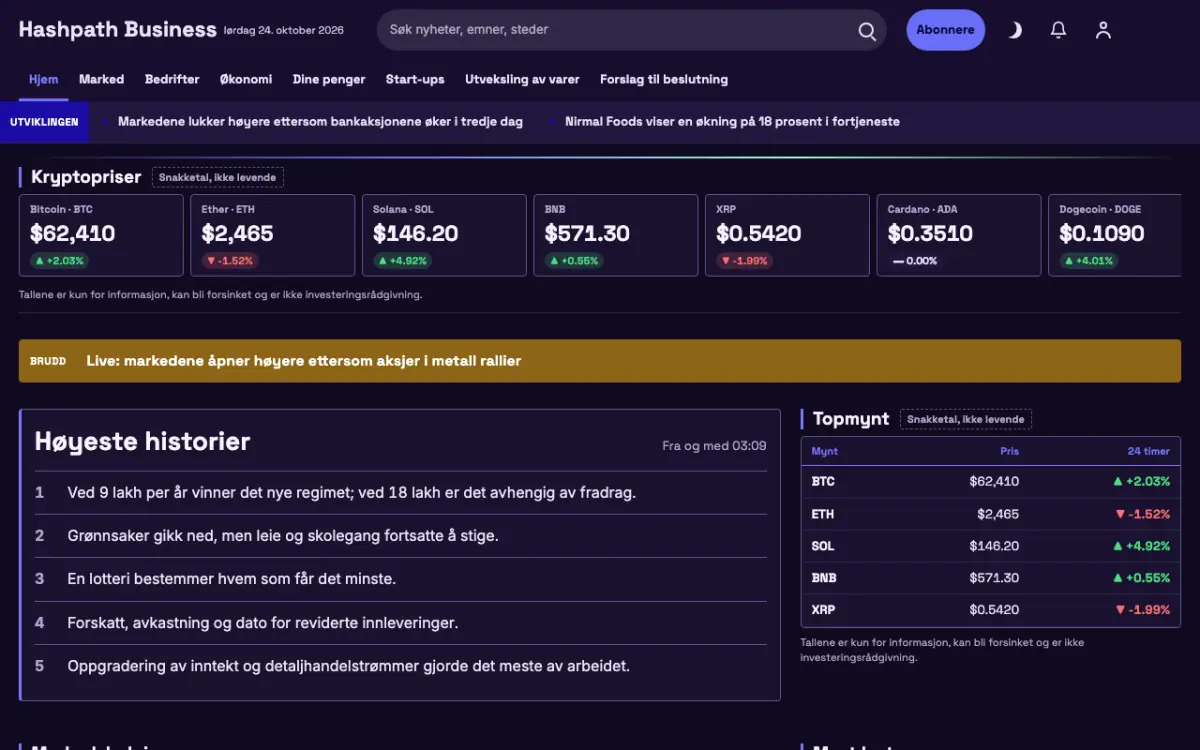
Task: Sort Topmynt table by Pris column
Action: [x=1010, y=451]
